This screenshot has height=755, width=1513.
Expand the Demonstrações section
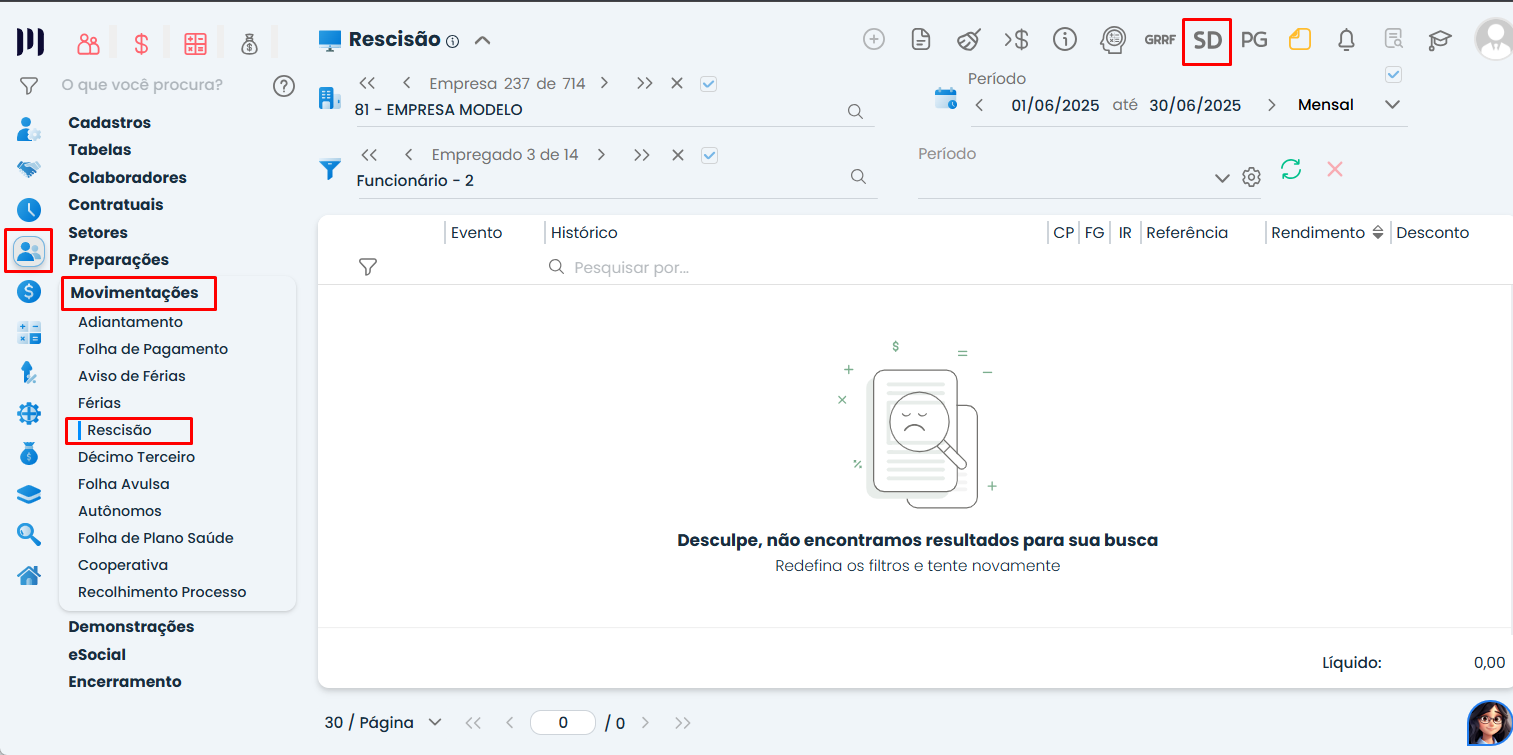[131, 627]
